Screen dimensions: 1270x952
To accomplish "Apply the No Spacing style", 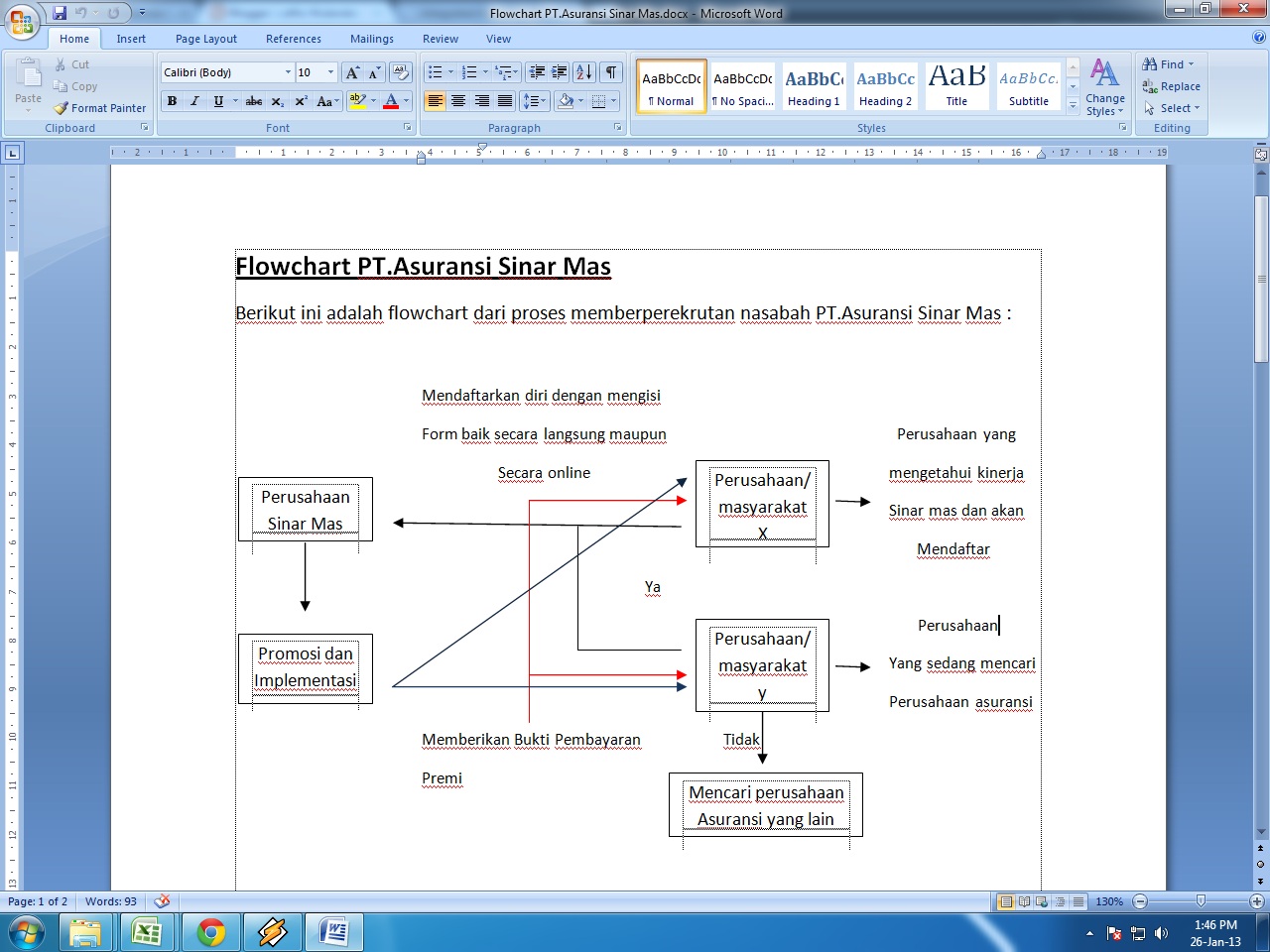I will click(x=742, y=86).
